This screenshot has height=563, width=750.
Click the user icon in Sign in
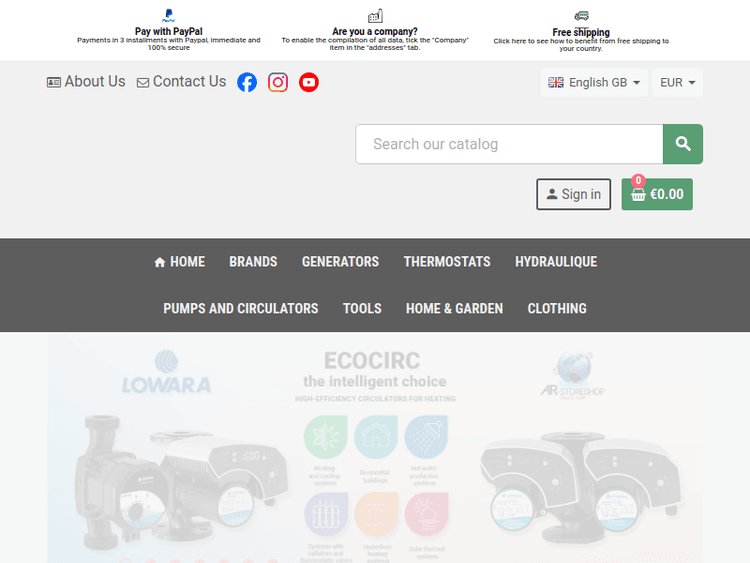552,194
